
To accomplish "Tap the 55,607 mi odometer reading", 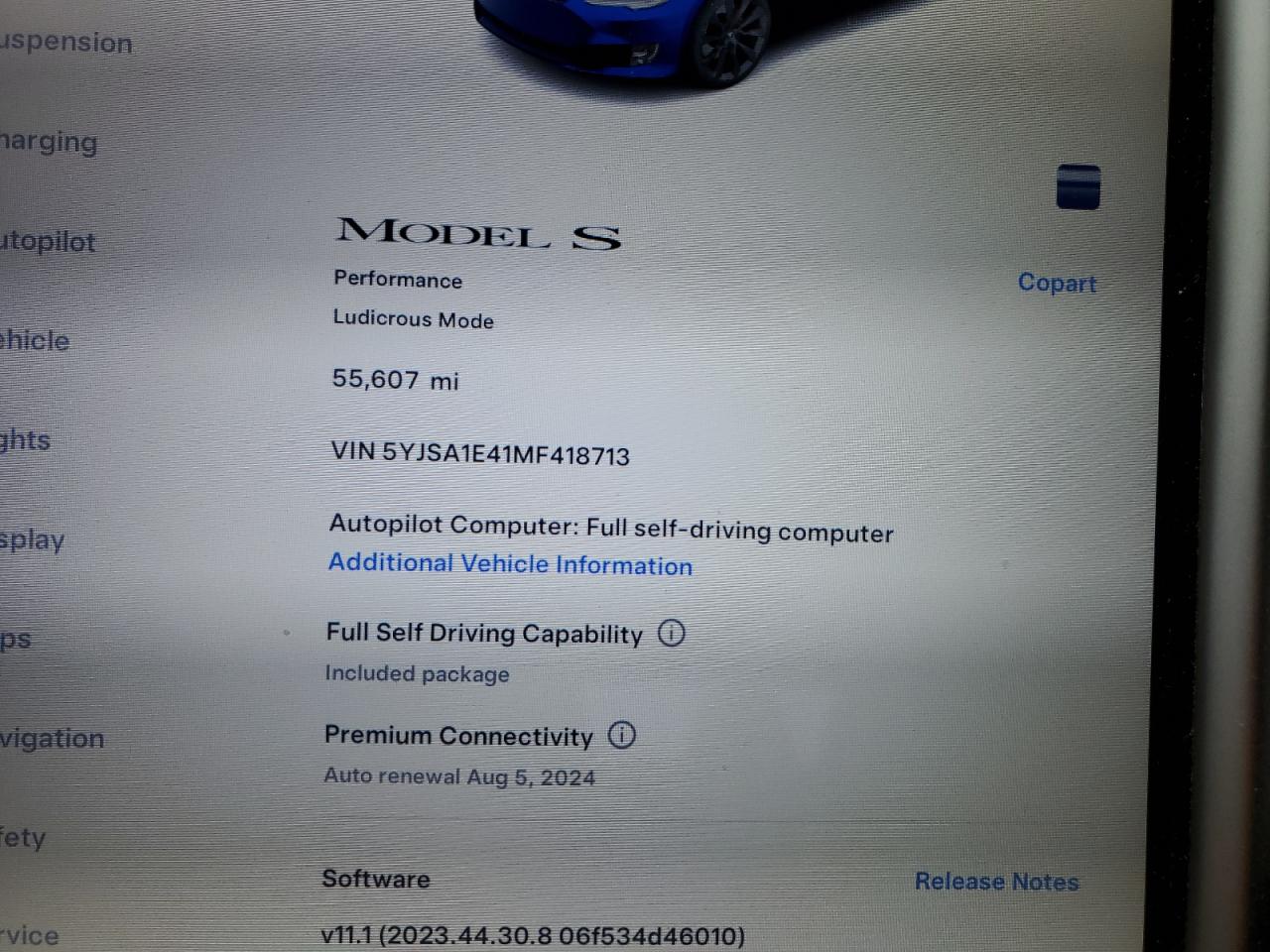I will tap(395, 379).
